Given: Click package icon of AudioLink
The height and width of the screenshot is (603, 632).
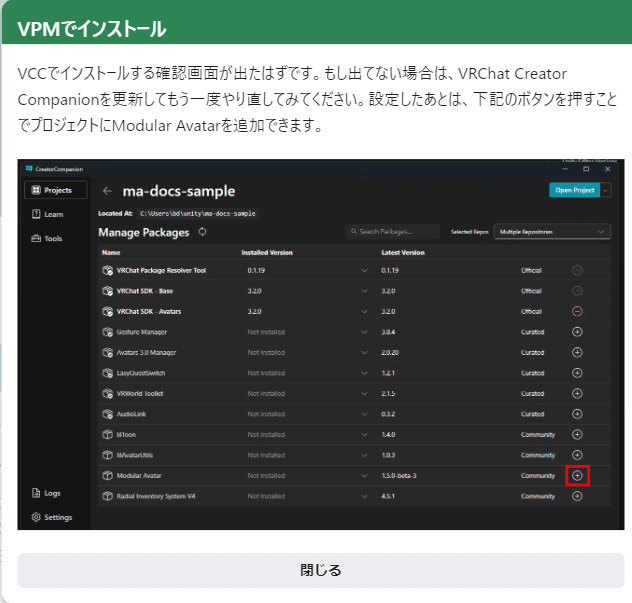Looking at the screenshot, I should (x=107, y=414).
